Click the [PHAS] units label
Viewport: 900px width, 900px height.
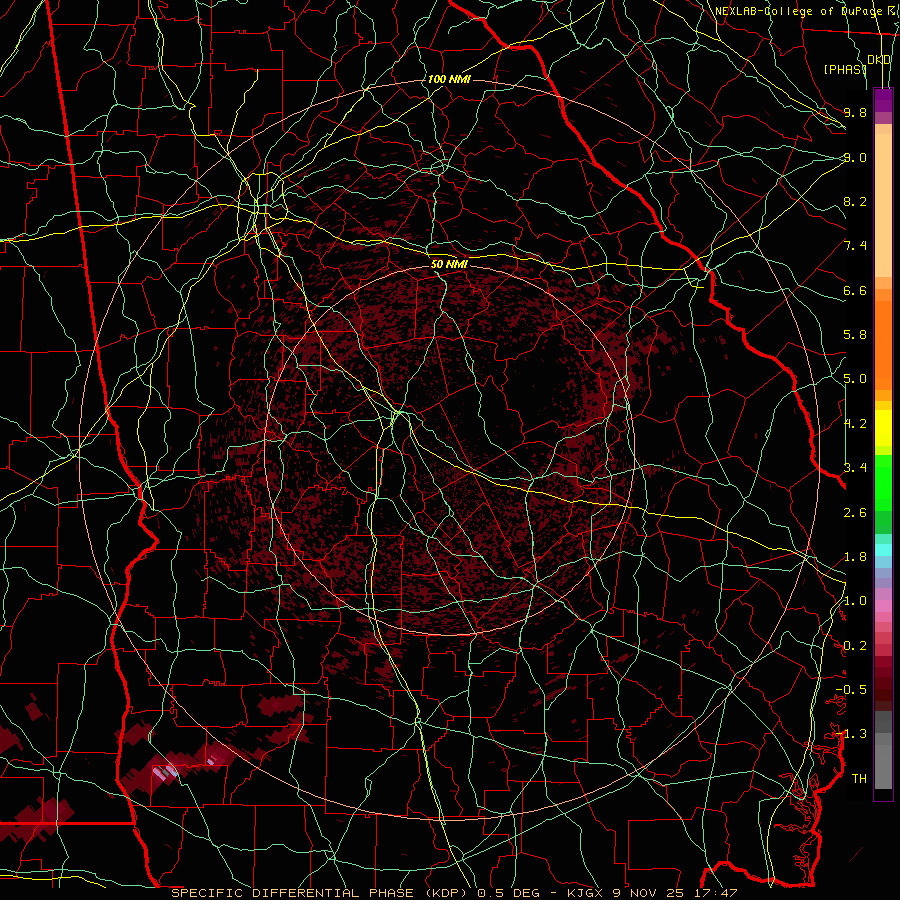pos(845,69)
